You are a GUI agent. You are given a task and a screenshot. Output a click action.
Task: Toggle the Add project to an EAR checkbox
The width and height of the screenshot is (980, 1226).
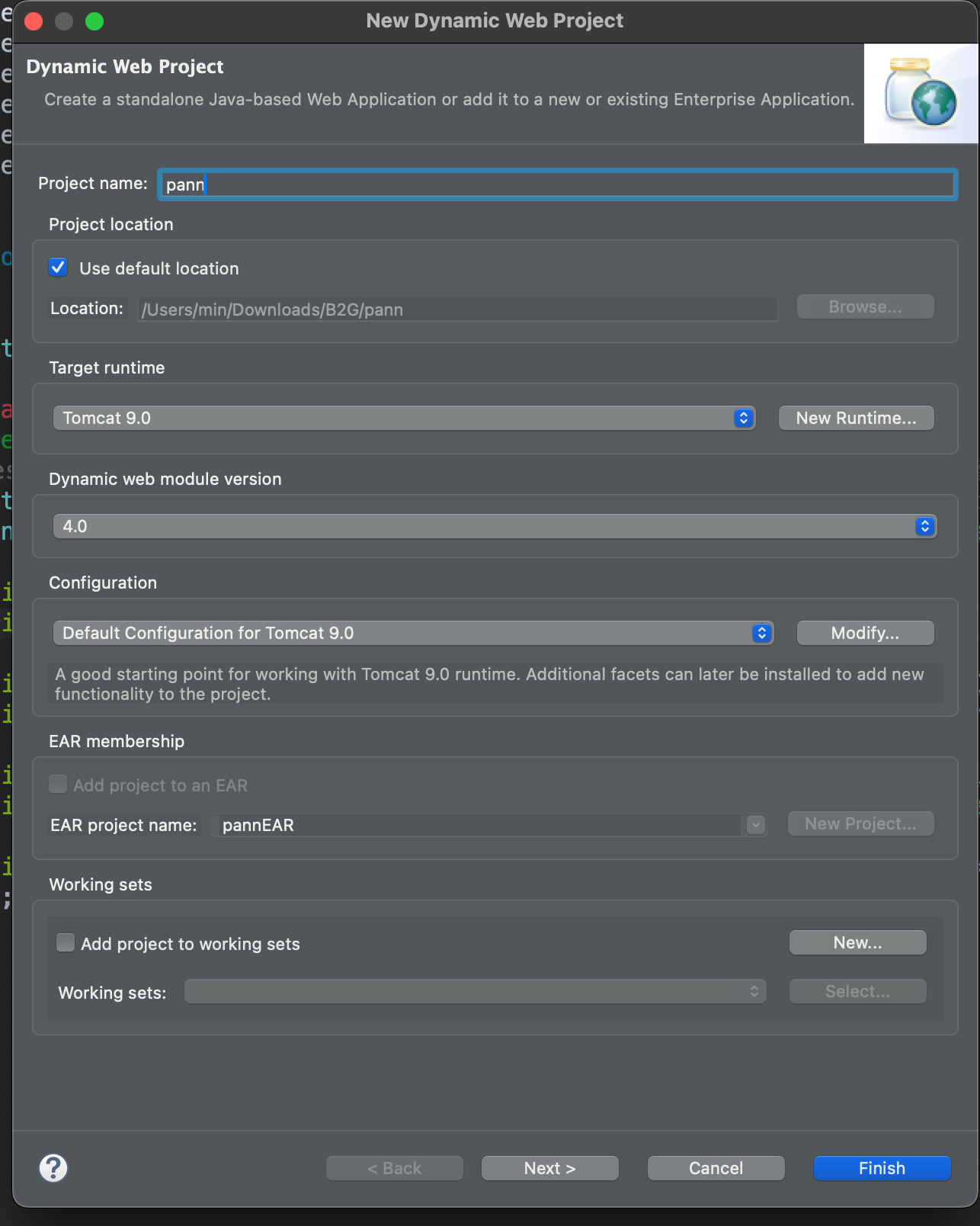(x=58, y=785)
